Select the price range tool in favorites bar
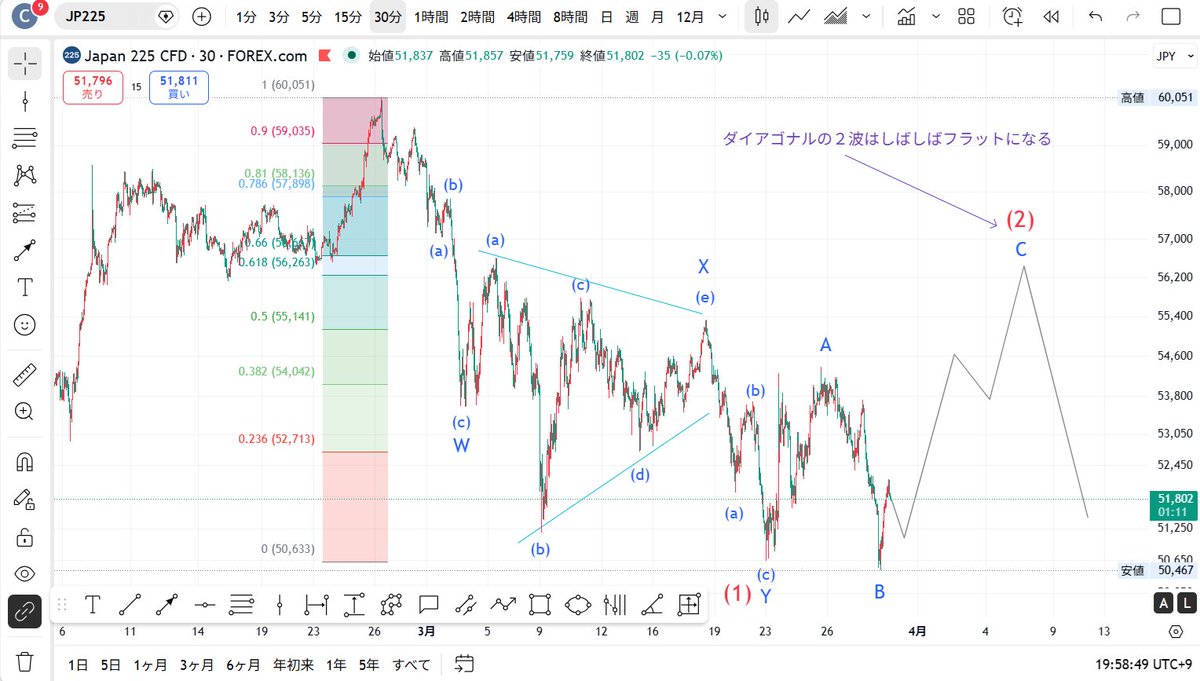Screen dimensions: 1200x681 coord(353,604)
